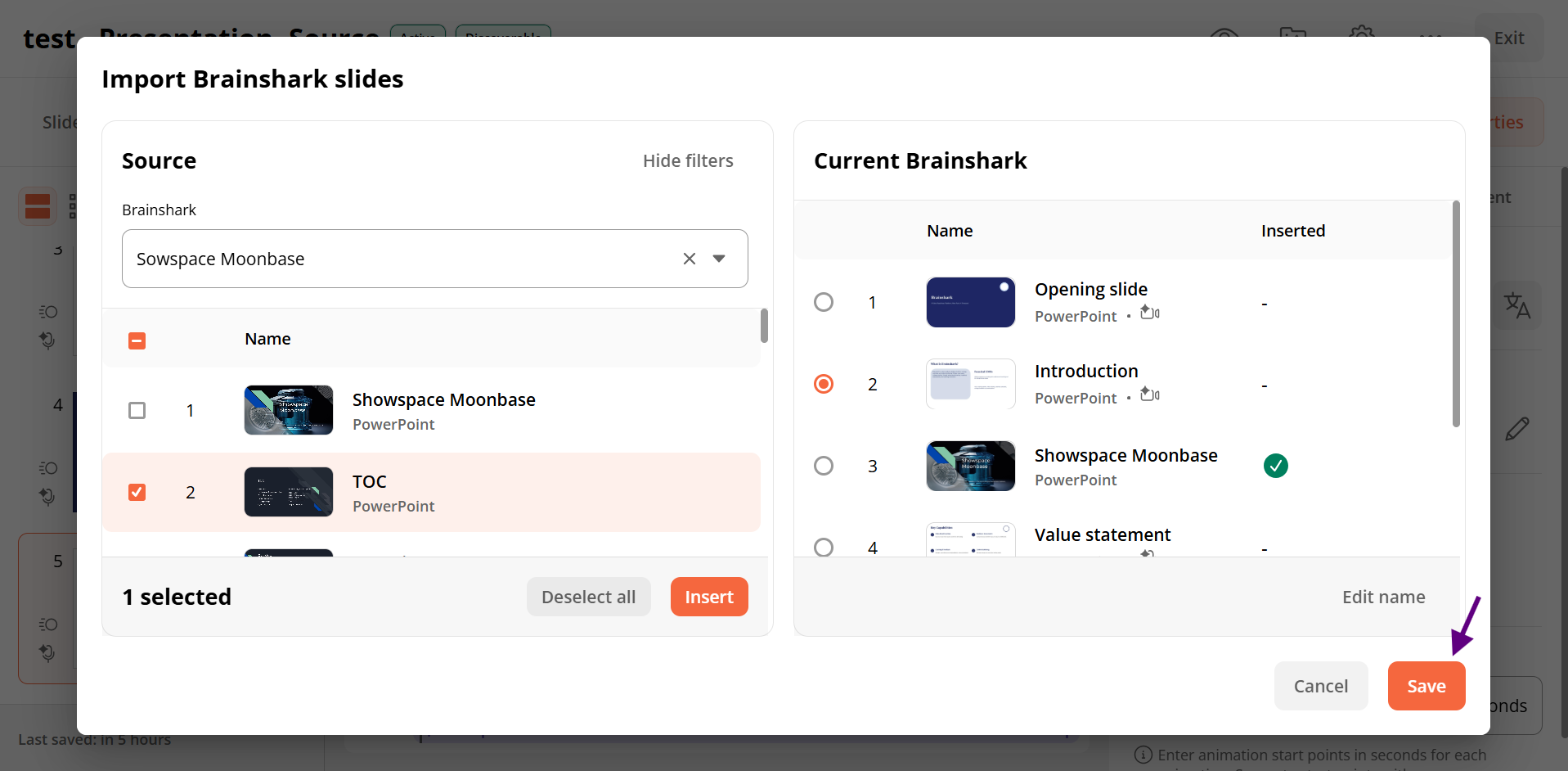Select radio button for Introduction slide
1568x771 pixels.
(824, 384)
